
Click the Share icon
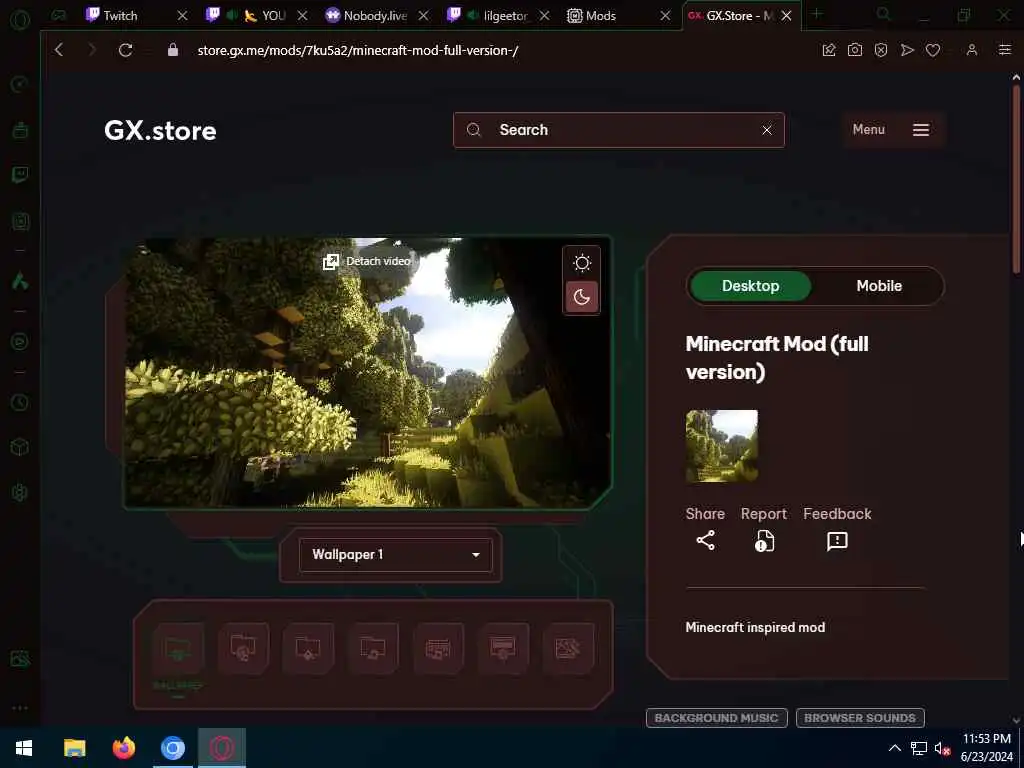coord(705,540)
